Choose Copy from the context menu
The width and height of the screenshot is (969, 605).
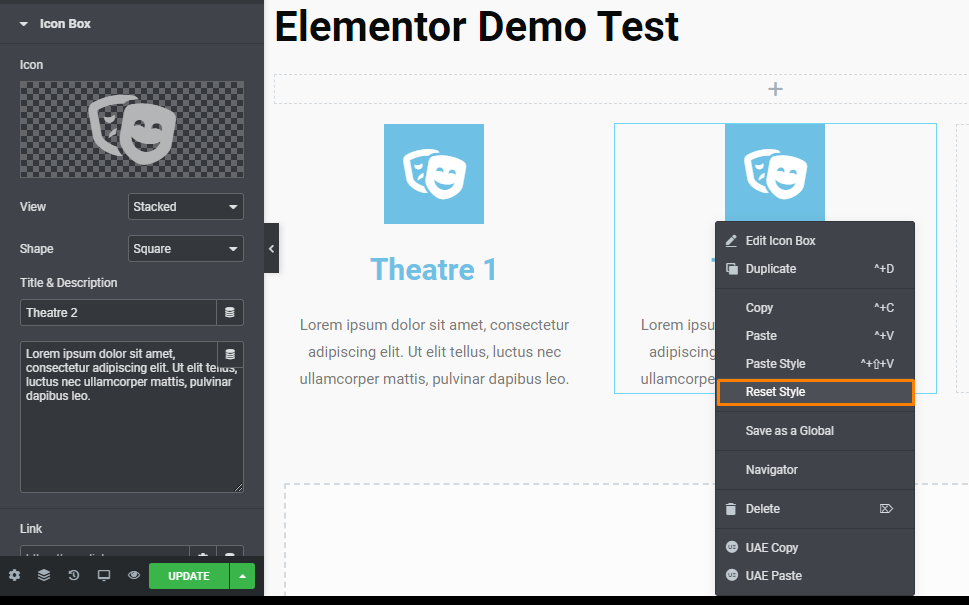coord(815,308)
